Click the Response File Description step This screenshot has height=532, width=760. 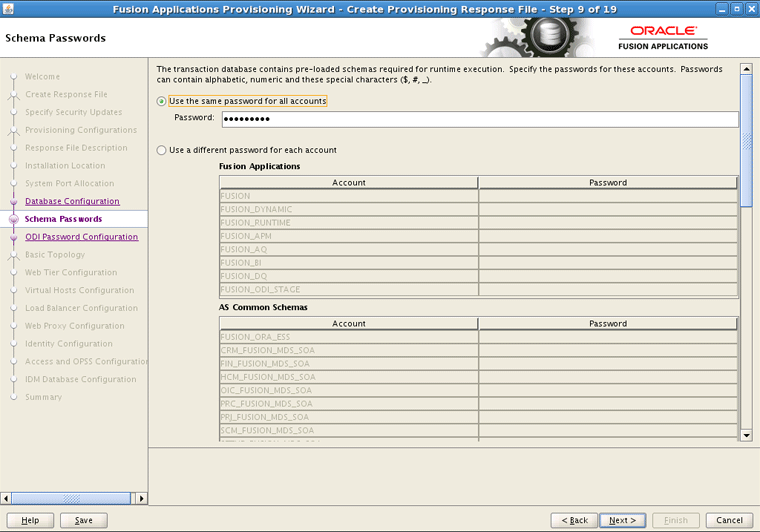[x=76, y=148]
